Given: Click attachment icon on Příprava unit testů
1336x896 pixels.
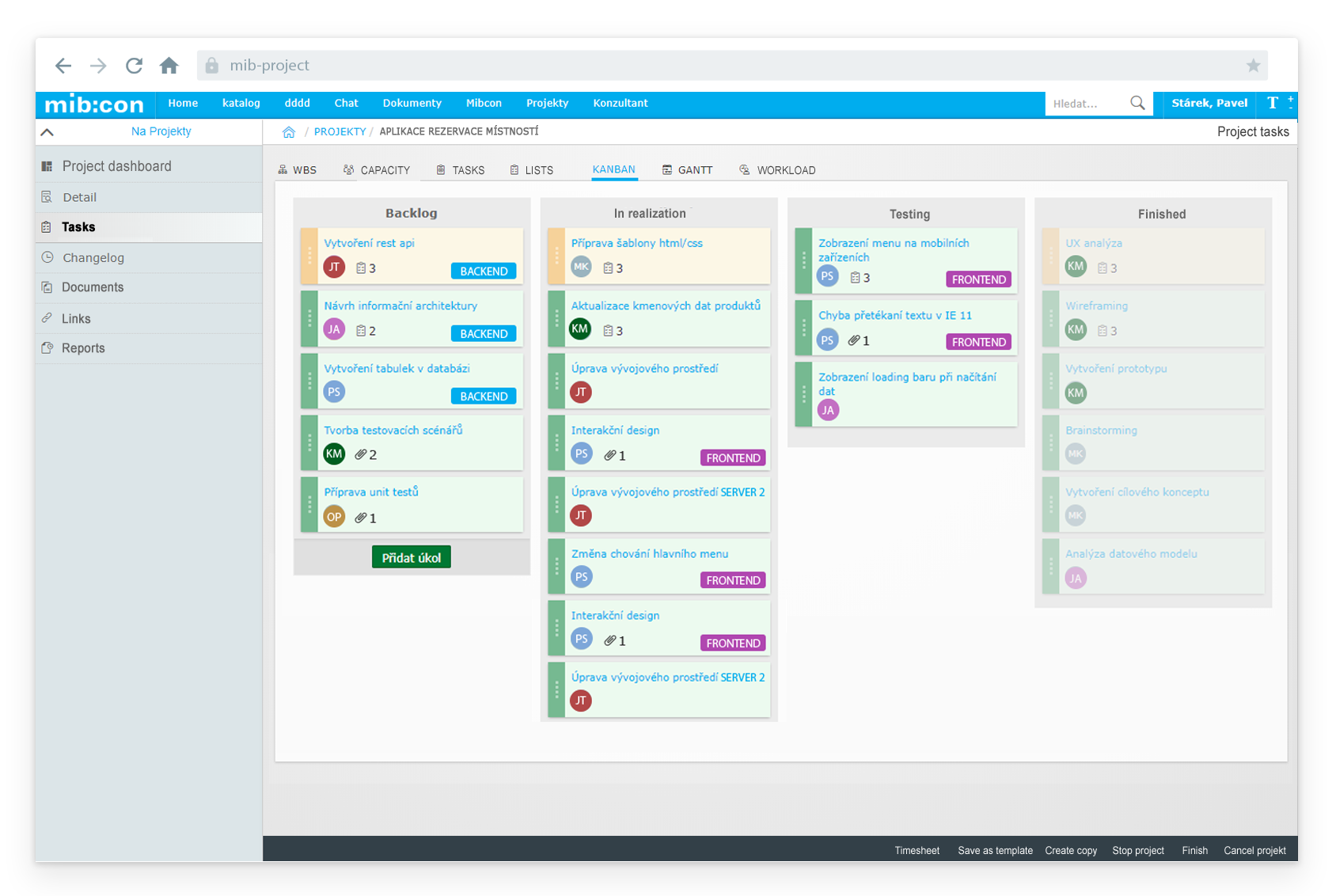Looking at the screenshot, I should (x=360, y=518).
